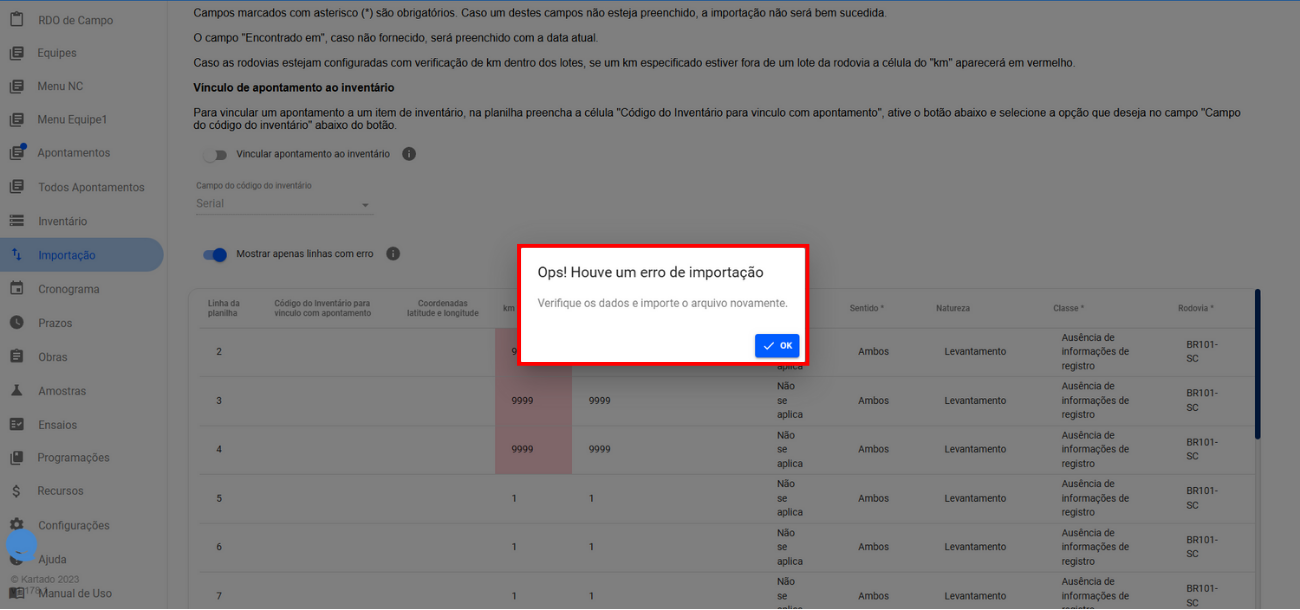This screenshot has height=610, width=1300.
Task: Click the Ensaios checklist icon
Action: click(17, 424)
